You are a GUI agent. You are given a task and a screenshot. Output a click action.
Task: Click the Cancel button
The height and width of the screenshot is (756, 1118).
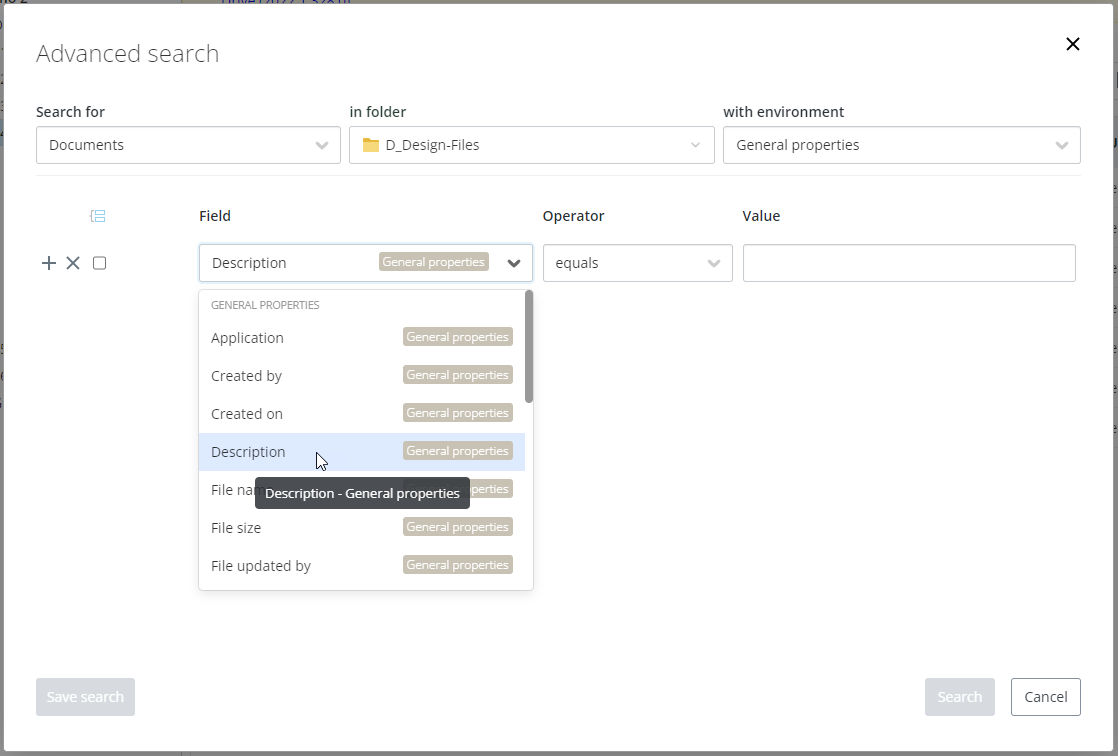coord(1045,697)
